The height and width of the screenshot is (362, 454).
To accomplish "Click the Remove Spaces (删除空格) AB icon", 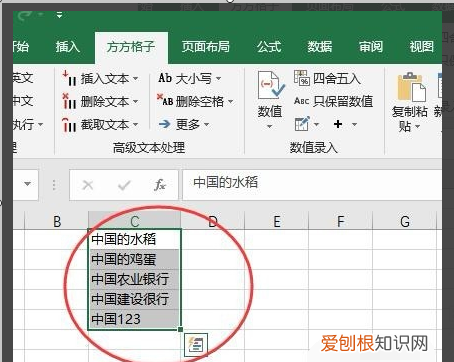I will [165, 100].
